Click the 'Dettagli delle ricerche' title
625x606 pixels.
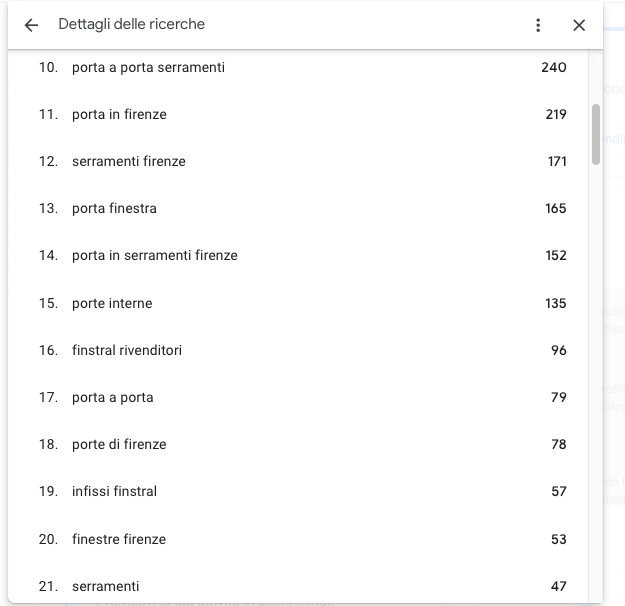pos(132,24)
